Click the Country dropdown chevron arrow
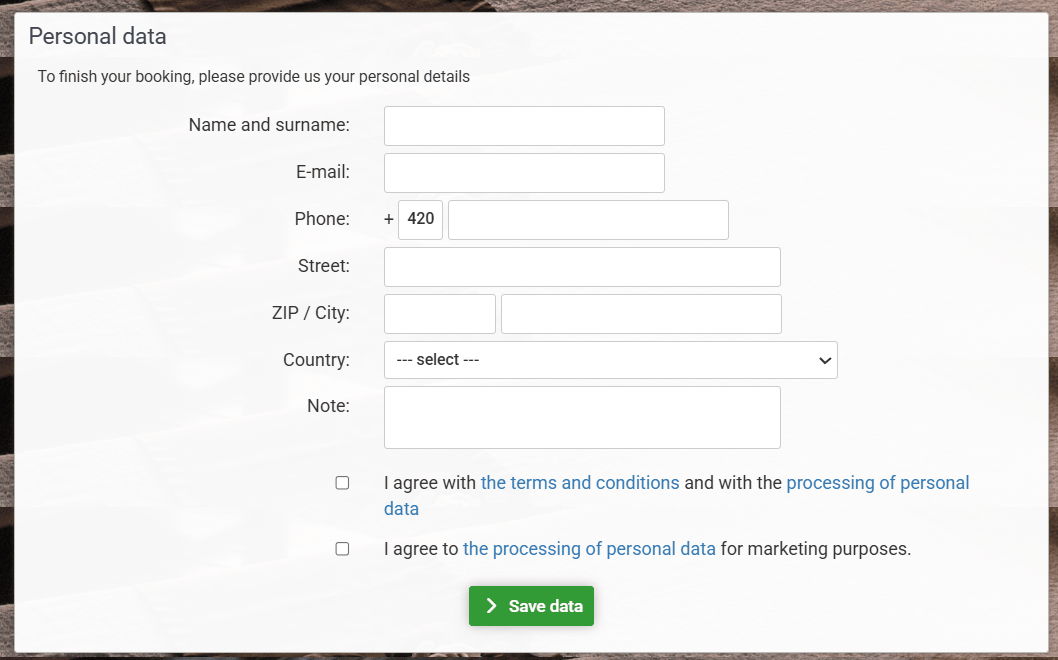This screenshot has height=660, width=1058. pyautogui.click(x=825, y=360)
